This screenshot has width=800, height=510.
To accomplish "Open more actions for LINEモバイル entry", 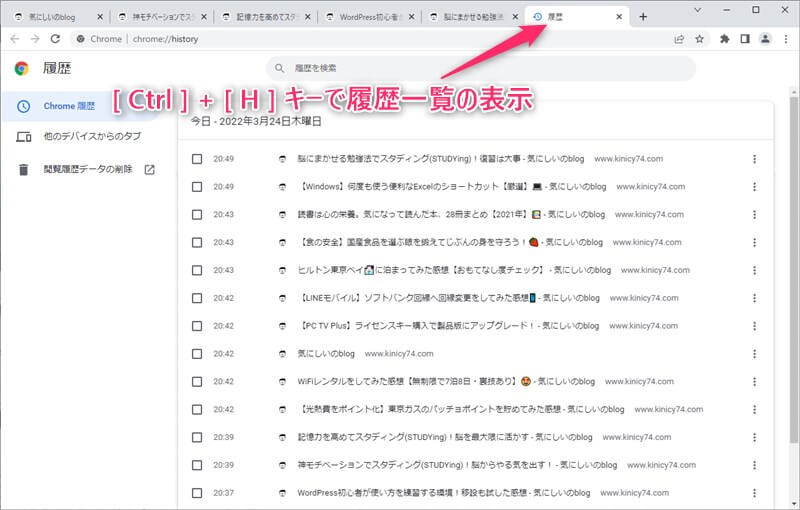I will (754, 298).
